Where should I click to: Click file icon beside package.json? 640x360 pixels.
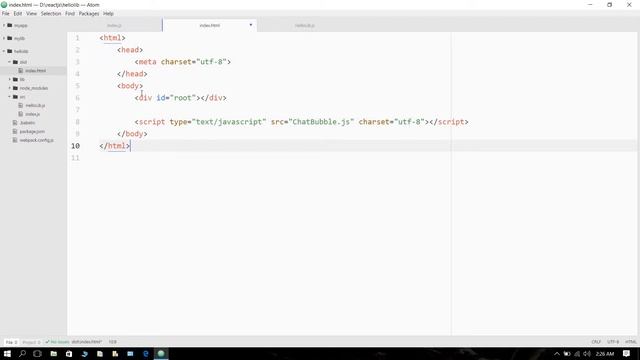pos(15,131)
